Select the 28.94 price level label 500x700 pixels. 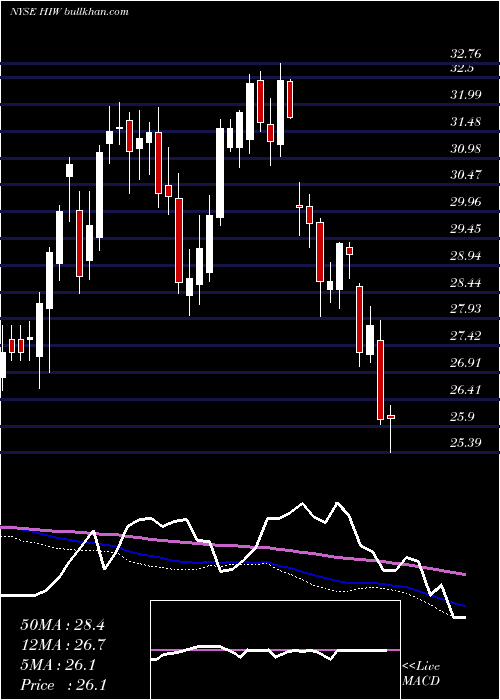[466, 256]
